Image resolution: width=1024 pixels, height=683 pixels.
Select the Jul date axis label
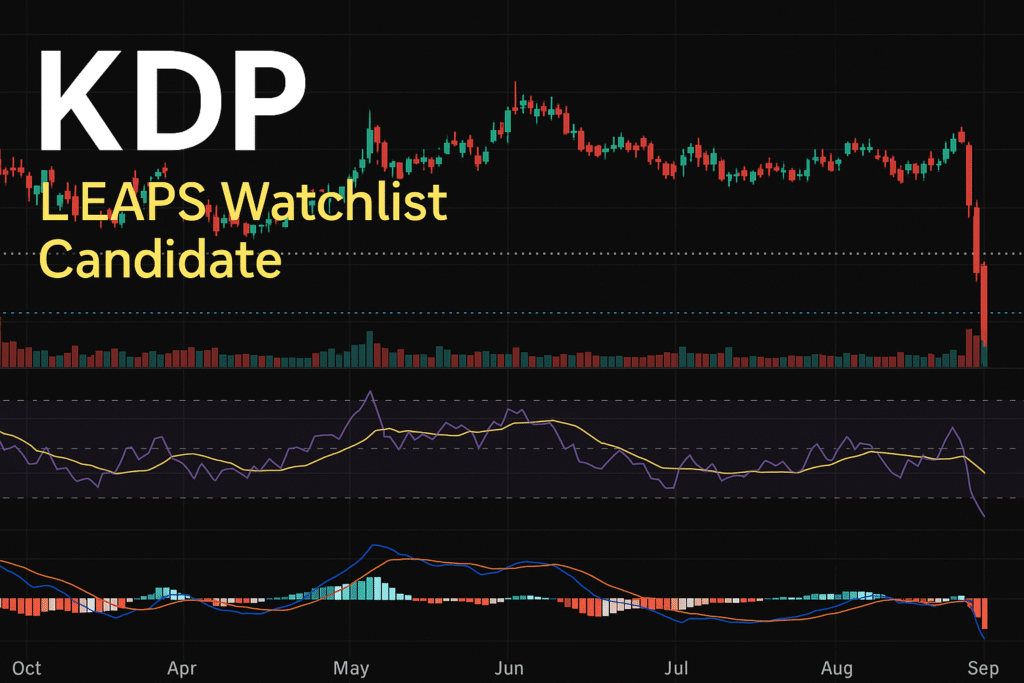click(679, 668)
